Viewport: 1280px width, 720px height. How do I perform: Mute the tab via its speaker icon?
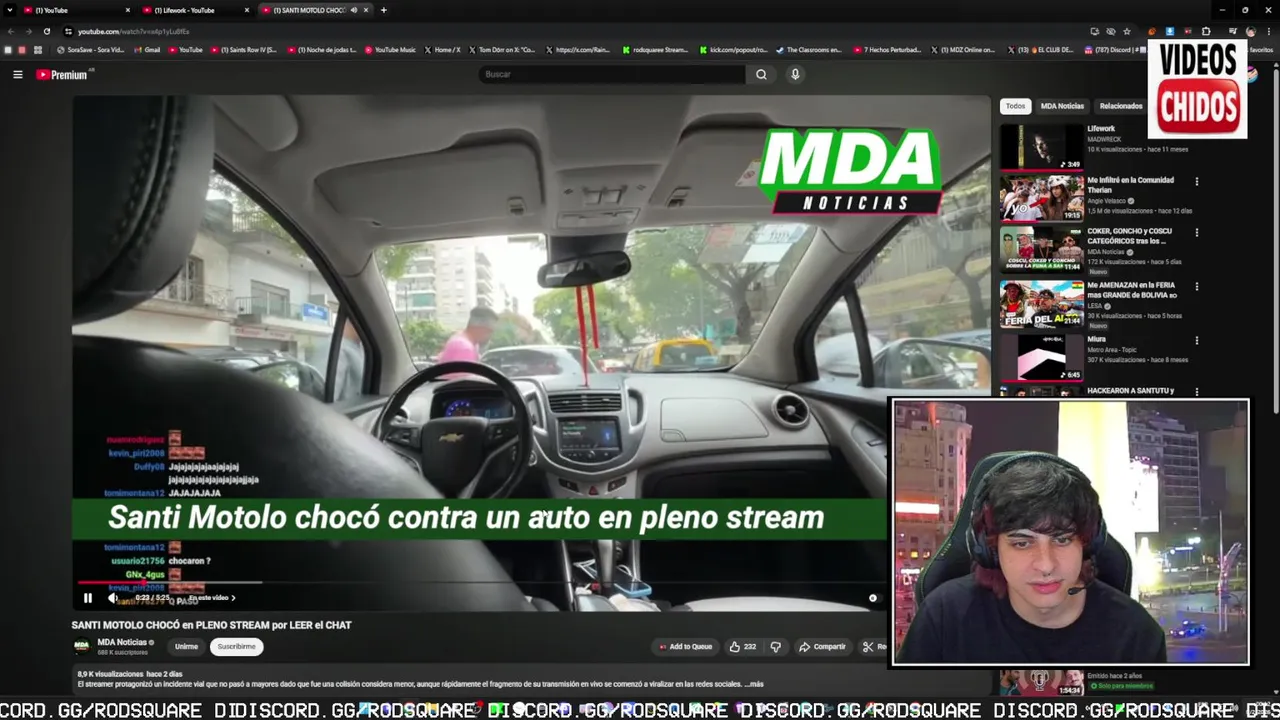click(x=353, y=10)
